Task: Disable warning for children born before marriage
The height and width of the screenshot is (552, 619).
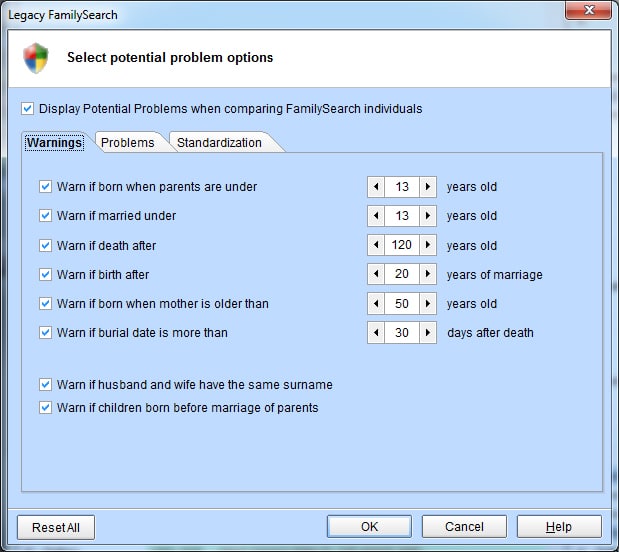Action: tap(45, 407)
